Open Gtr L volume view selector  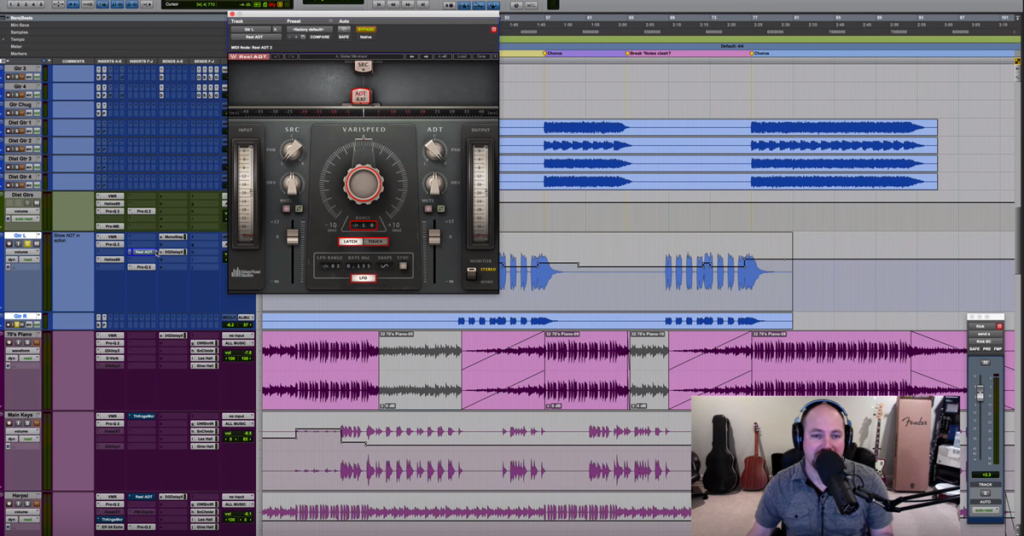tap(22, 252)
